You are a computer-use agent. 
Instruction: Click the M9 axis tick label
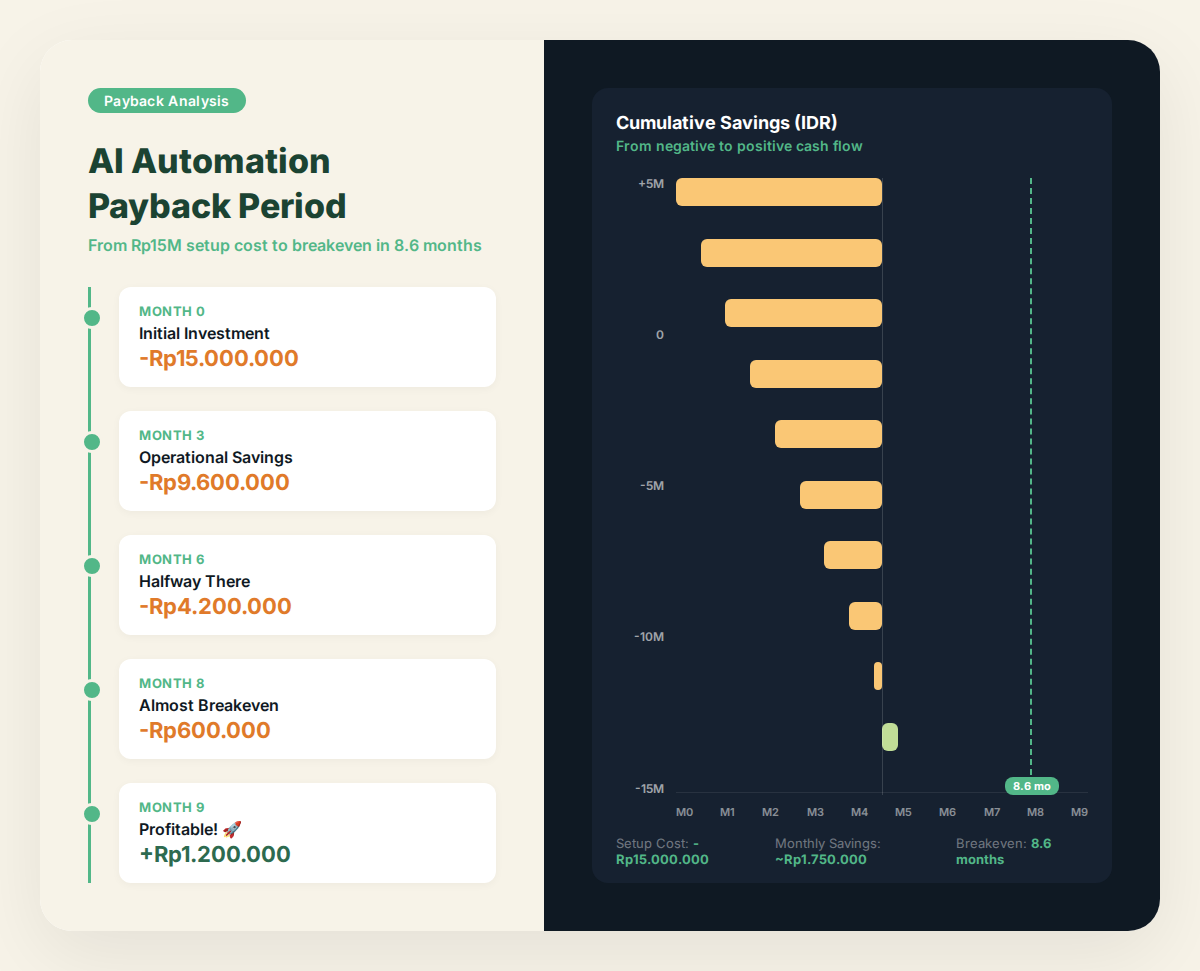point(1080,812)
